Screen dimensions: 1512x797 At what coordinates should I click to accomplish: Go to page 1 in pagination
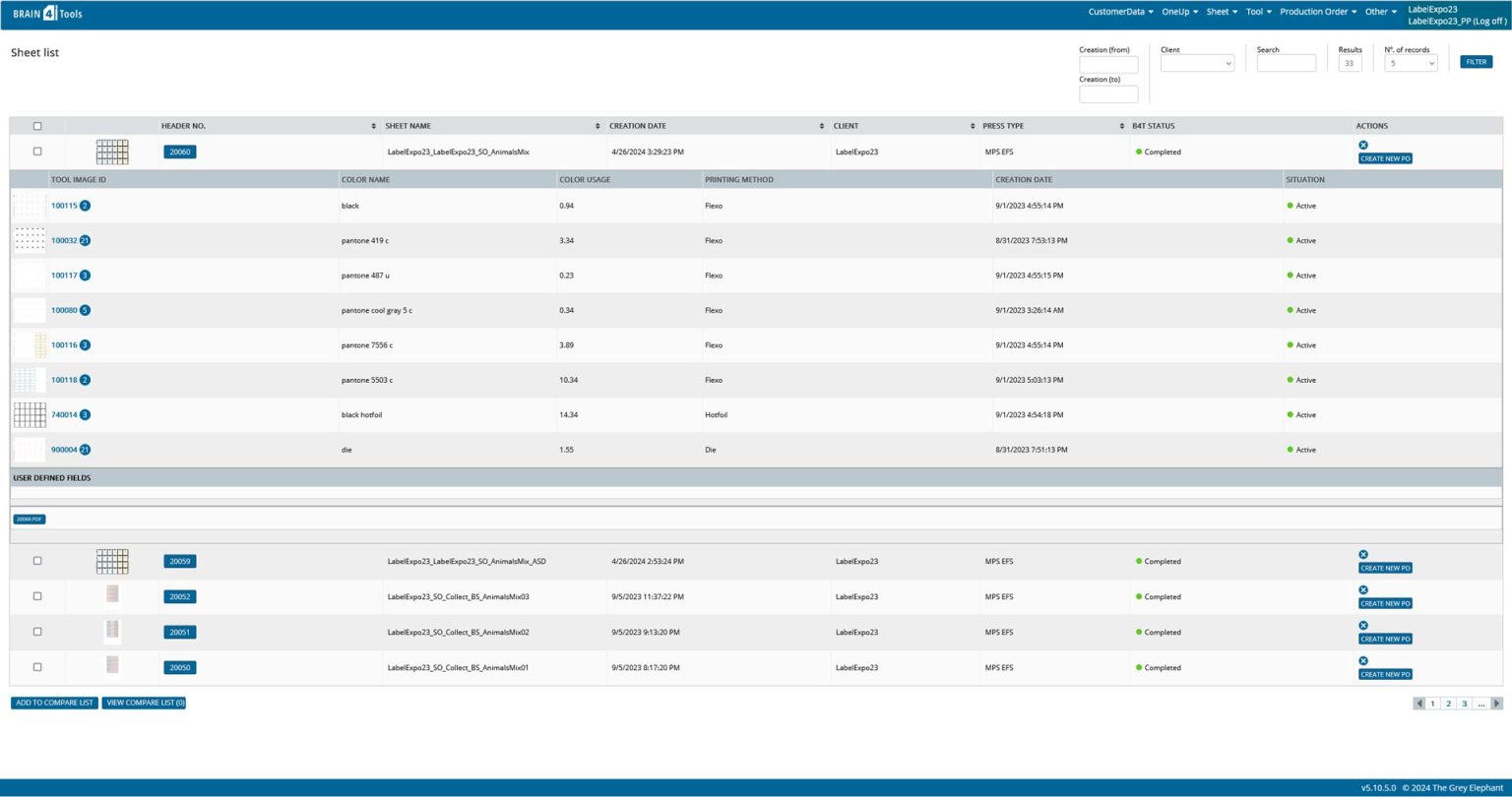tap(1433, 704)
